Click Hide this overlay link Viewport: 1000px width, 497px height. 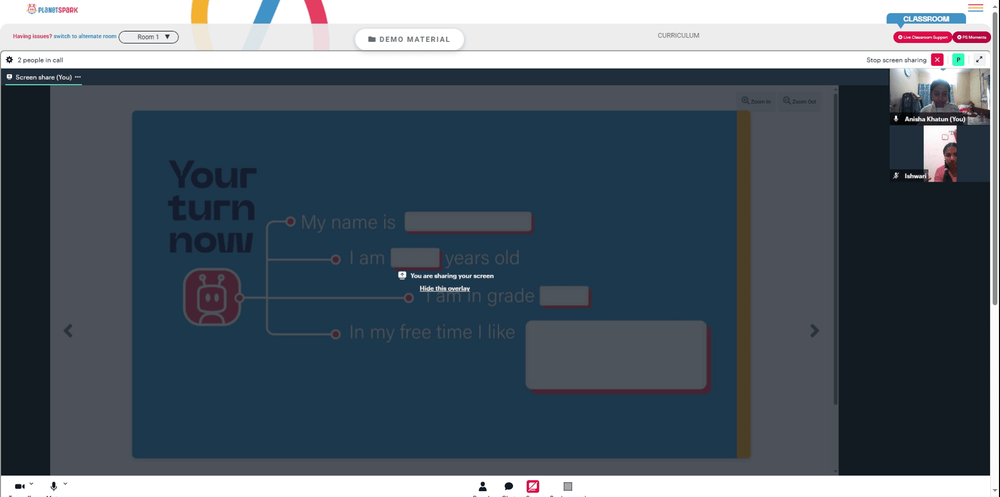[x=445, y=288]
